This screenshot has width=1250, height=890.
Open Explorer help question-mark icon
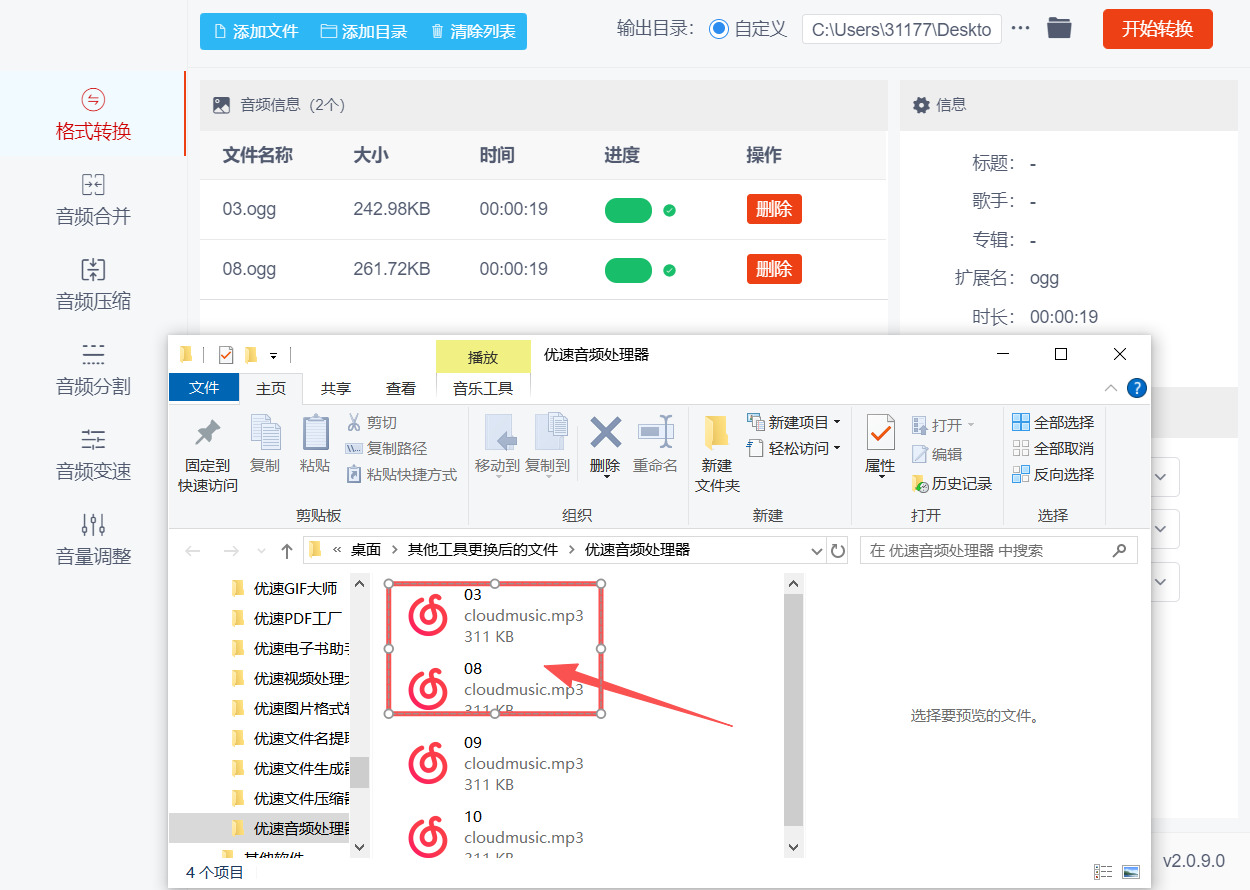tap(1137, 388)
